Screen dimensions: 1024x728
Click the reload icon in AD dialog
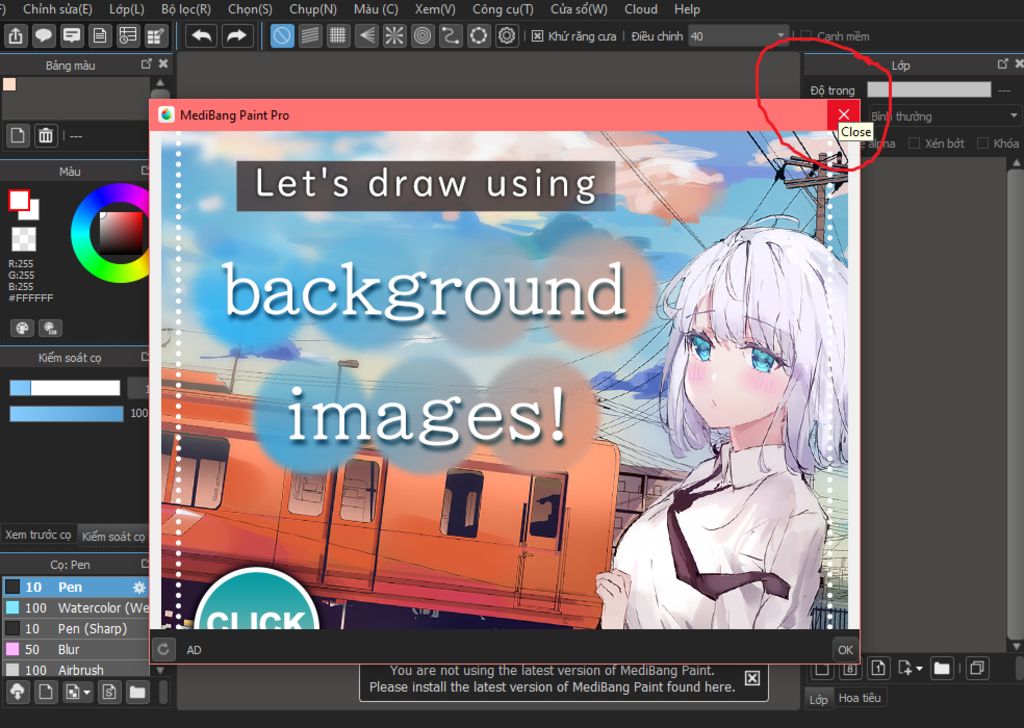[163, 649]
